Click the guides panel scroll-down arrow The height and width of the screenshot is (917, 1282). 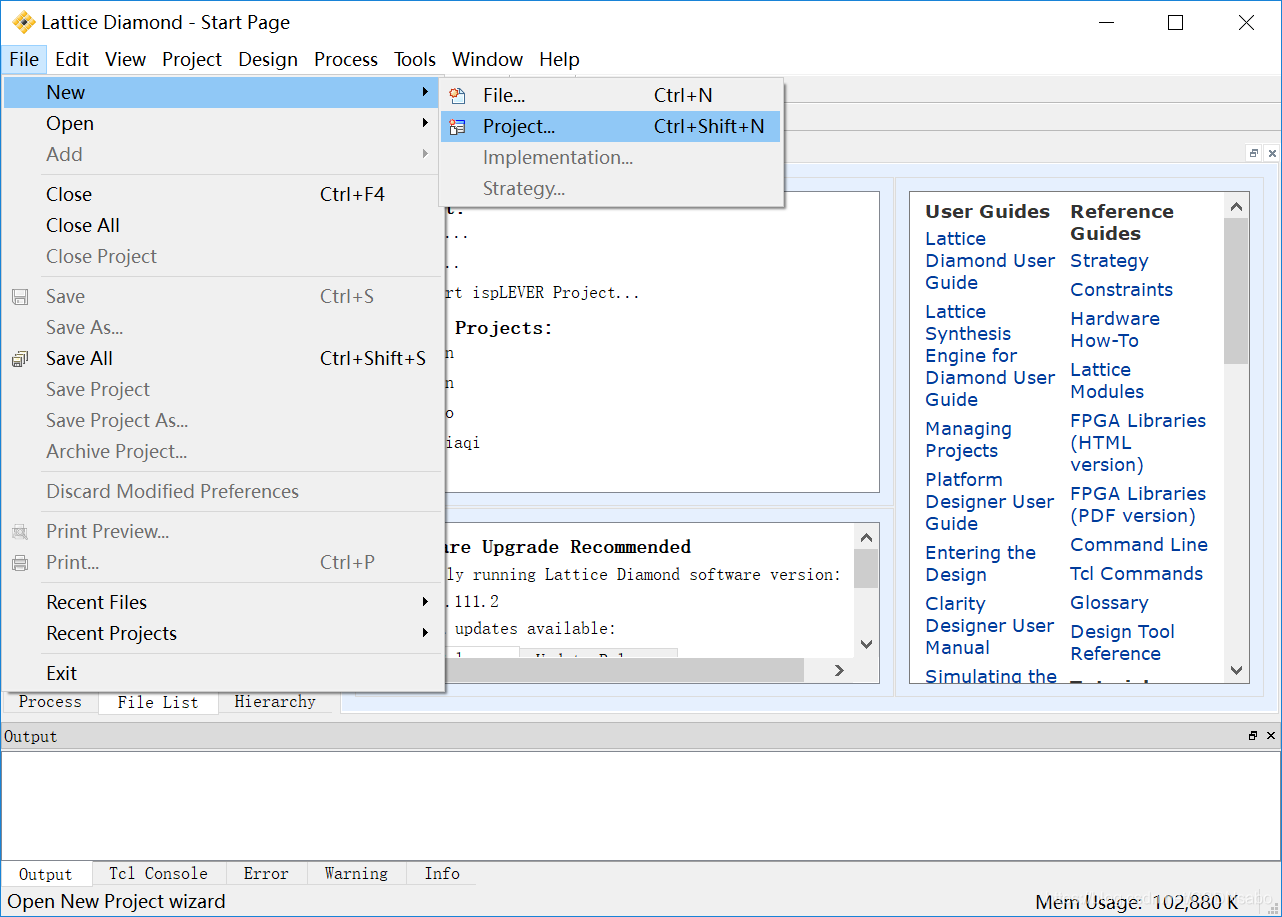[1236, 671]
